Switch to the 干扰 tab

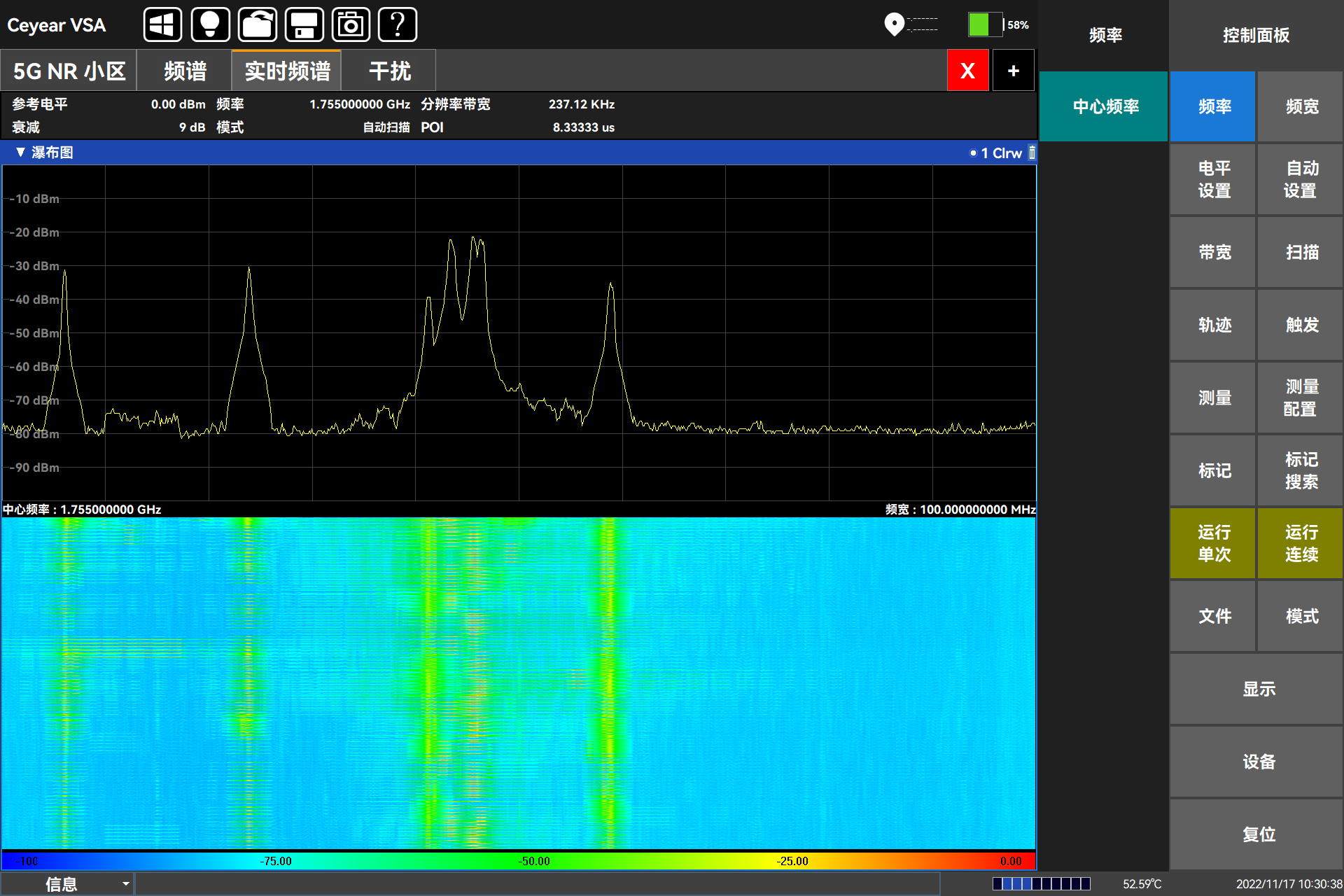click(x=389, y=71)
